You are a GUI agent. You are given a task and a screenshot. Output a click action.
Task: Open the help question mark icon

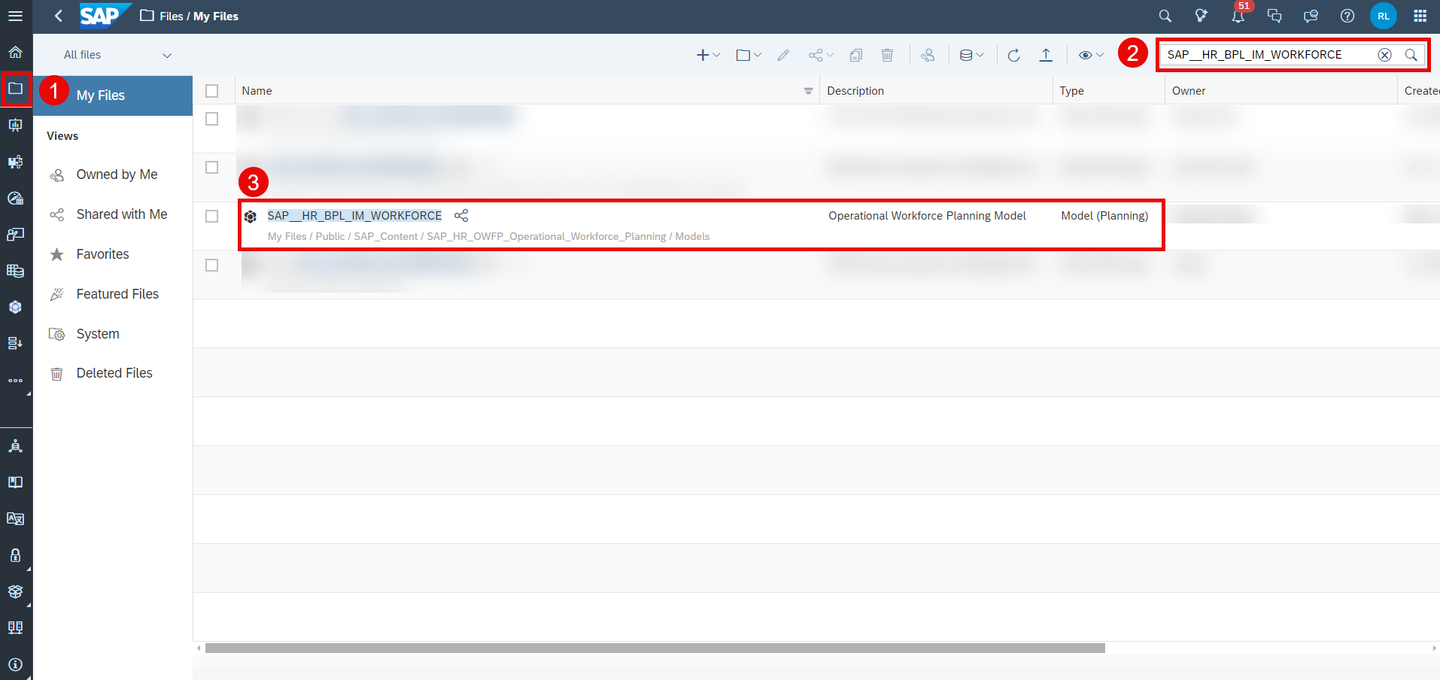click(1347, 16)
